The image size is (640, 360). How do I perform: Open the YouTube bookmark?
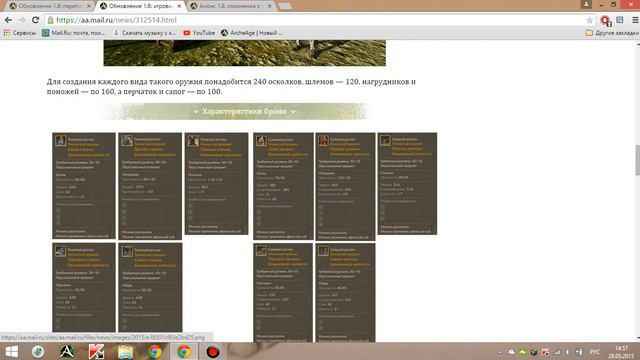click(199, 33)
